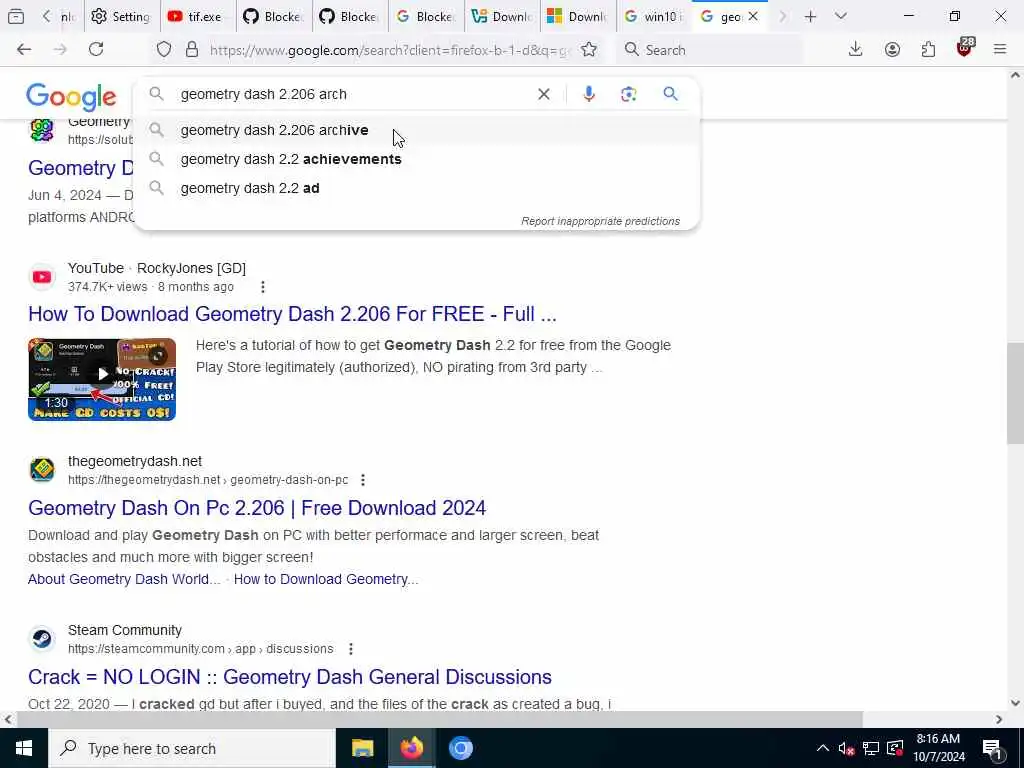Open the Extensions panel
Image resolution: width=1024 pixels, height=768 pixels.
click(928, 50)
